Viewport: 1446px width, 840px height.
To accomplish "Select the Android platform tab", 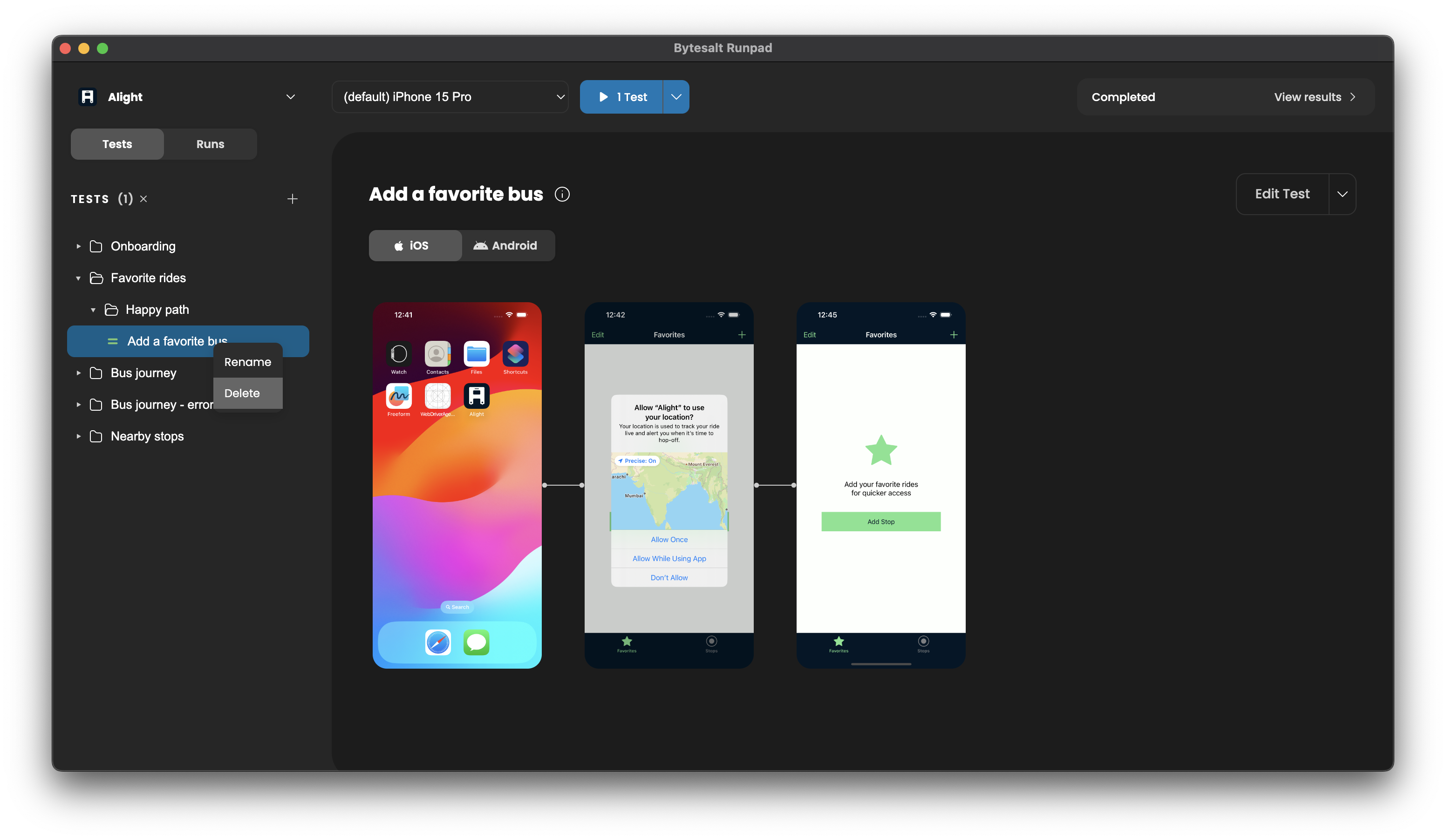I will click(x=507, y=245).
